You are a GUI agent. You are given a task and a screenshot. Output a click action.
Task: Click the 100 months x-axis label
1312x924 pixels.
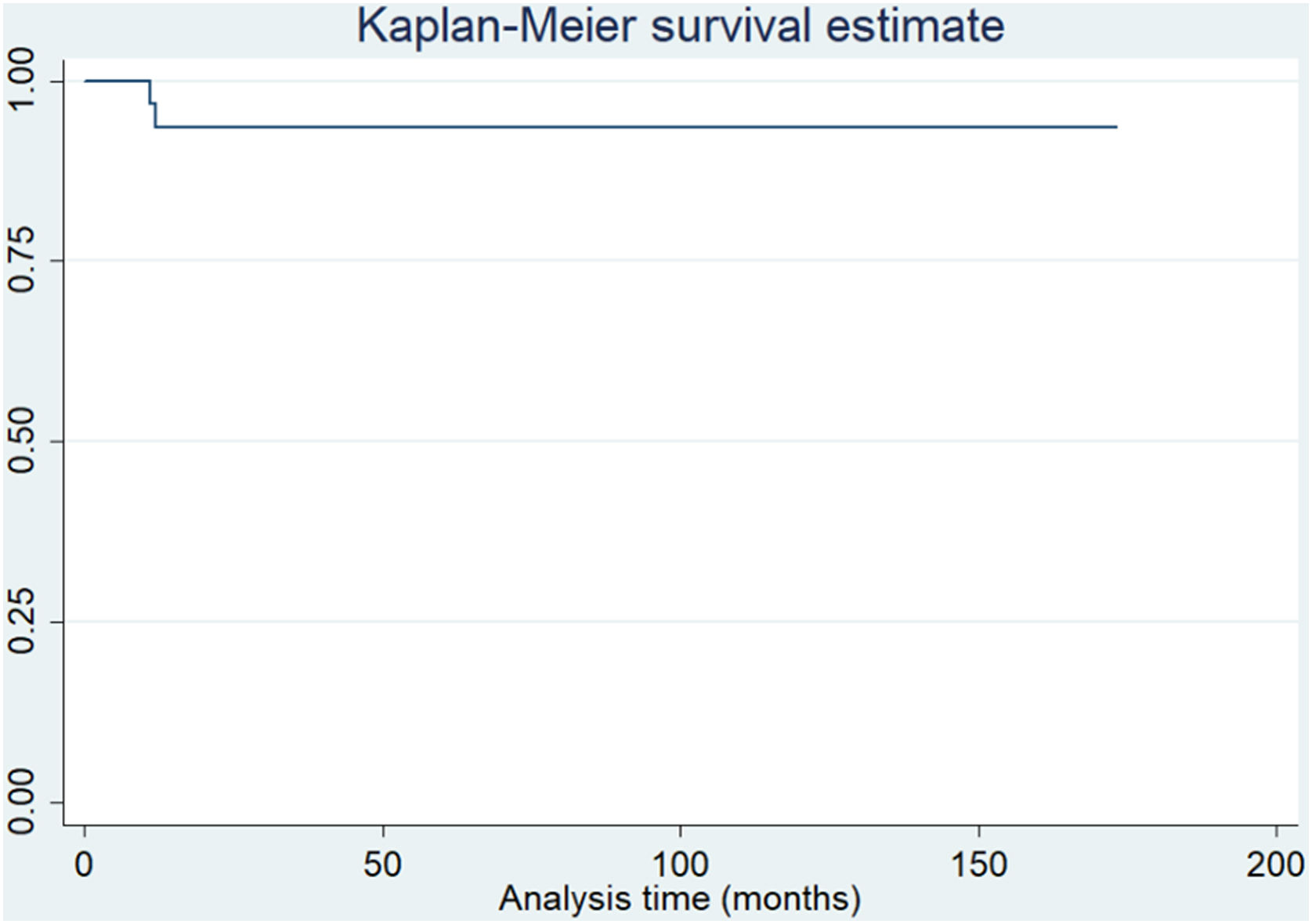(680, 865)
